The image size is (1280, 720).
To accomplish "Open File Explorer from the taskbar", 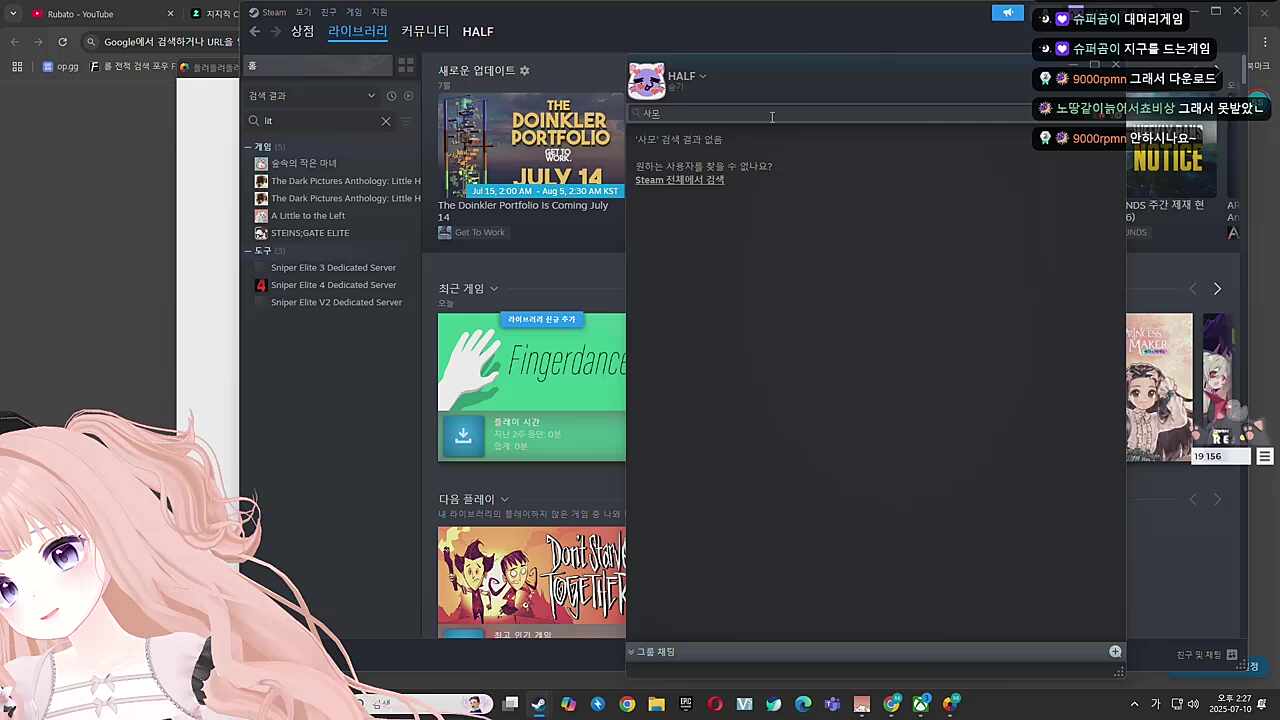I will click(656, 704).
